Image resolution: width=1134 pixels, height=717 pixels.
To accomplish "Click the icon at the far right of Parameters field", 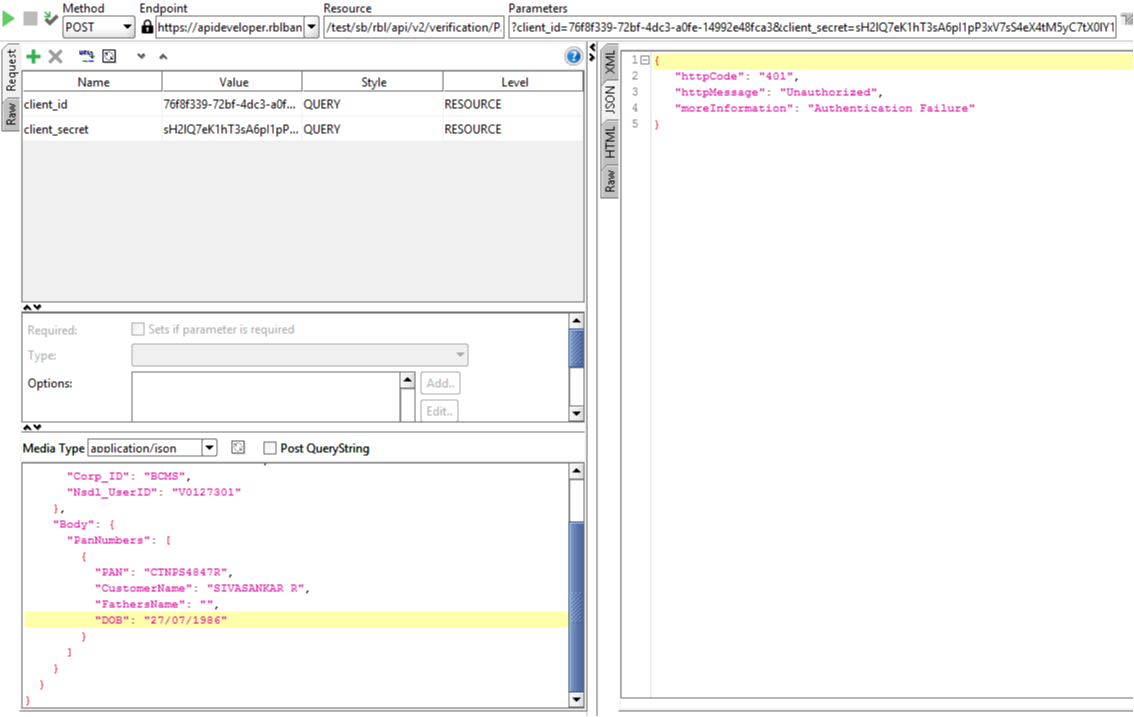I will tap(1127, 20).
